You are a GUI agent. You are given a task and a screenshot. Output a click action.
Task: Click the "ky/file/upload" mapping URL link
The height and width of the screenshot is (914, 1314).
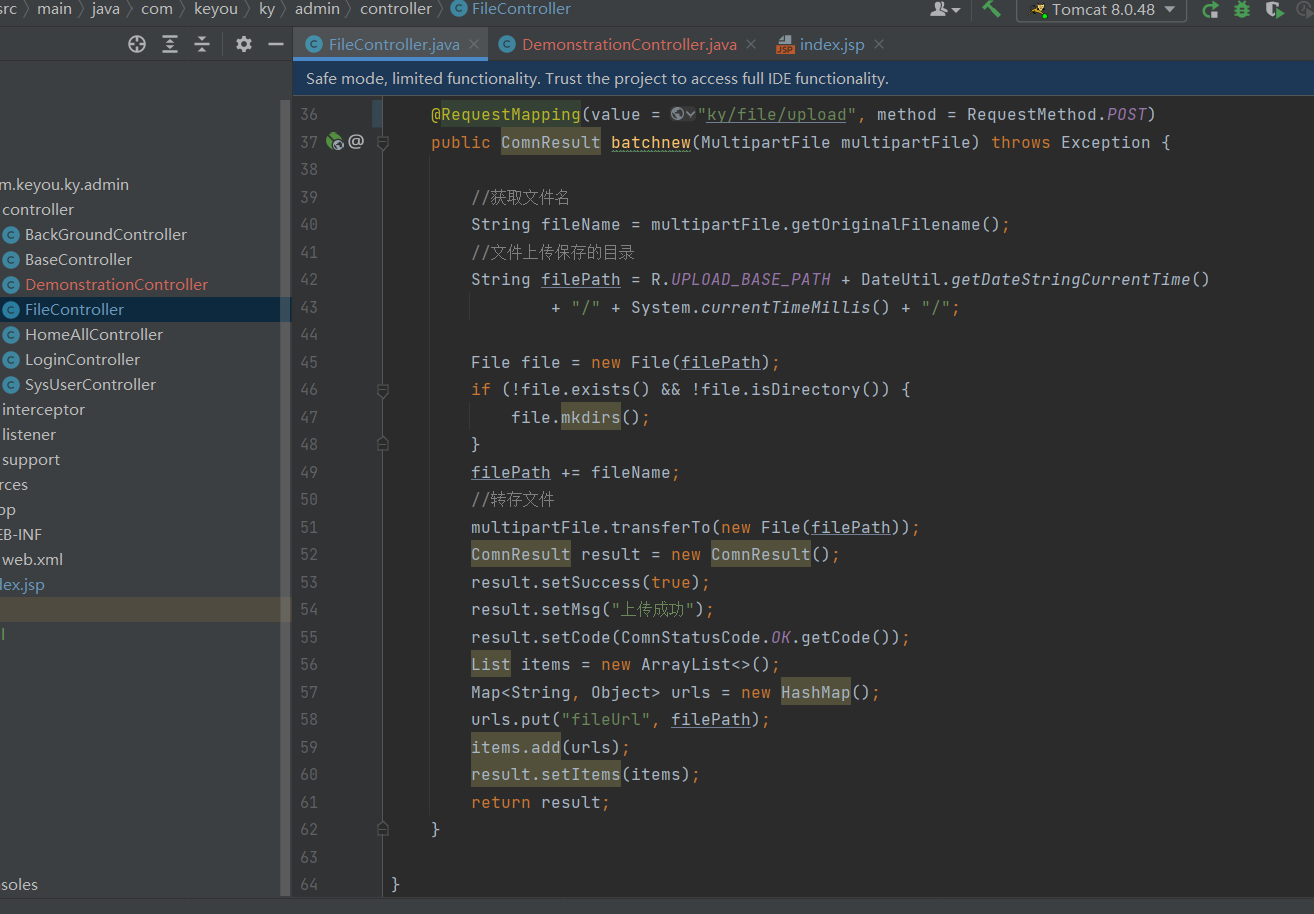[776, 114]
